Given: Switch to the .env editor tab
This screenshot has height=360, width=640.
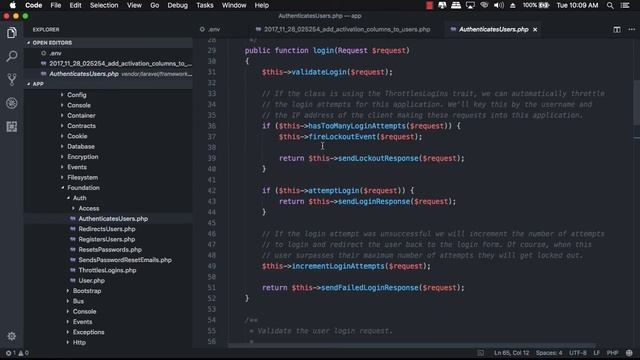Looking at the screenshot, I should 211,29.
